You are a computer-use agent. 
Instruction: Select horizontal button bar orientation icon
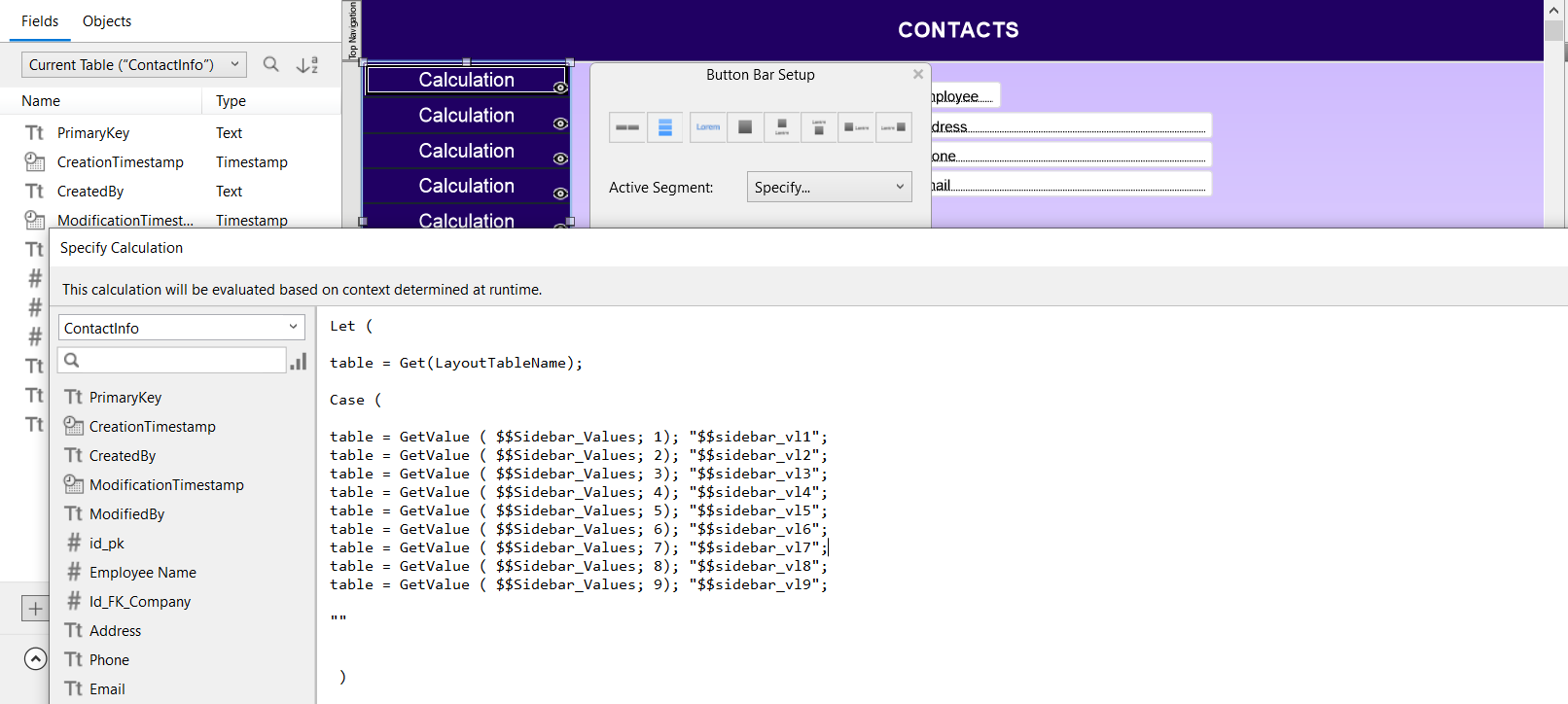pyautogui.click(x=627, y=127)
